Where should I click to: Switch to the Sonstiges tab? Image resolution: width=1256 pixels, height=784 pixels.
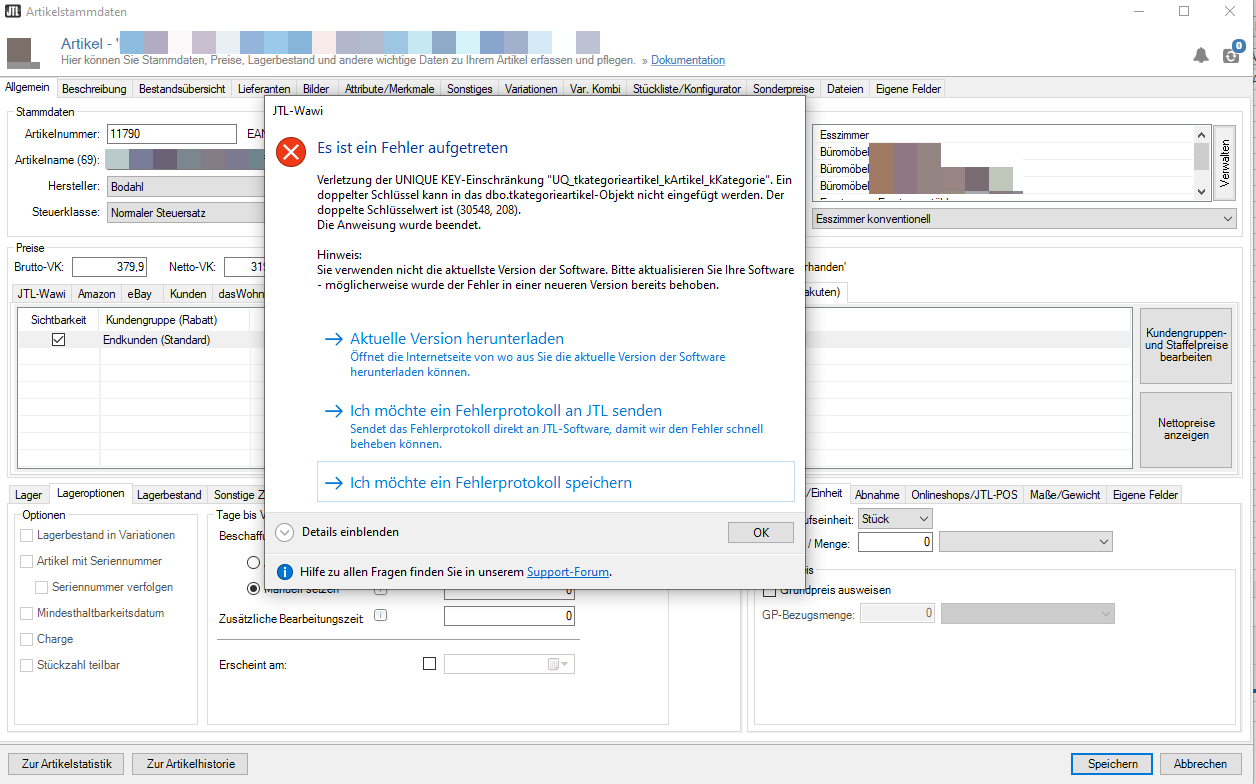[x=470, y=89]
